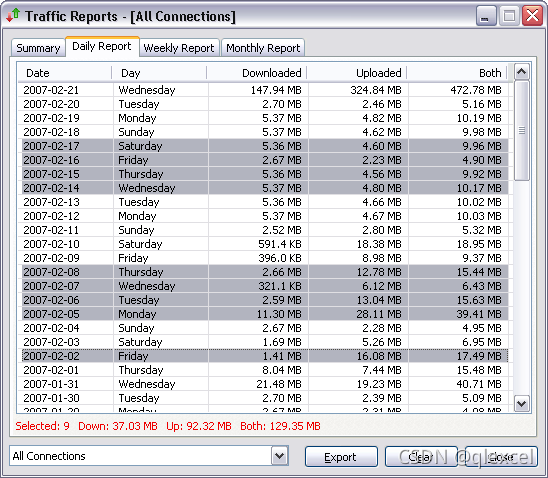This screenshot has height=478, width=548.
Task: Select the 2007-02-12 date cell
Action: (x=51, y=216)
